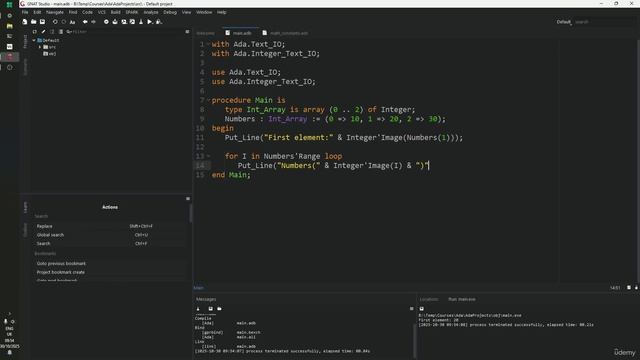Focus the search box at top right
Viewport: 640px width, 360px height.
(604, 22)
